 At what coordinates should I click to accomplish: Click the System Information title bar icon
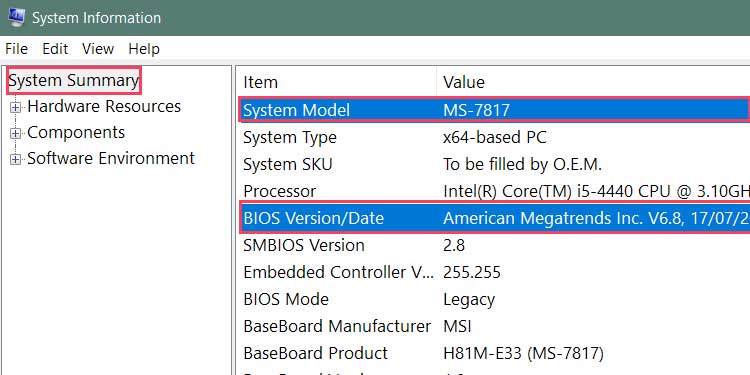[16, 18]
